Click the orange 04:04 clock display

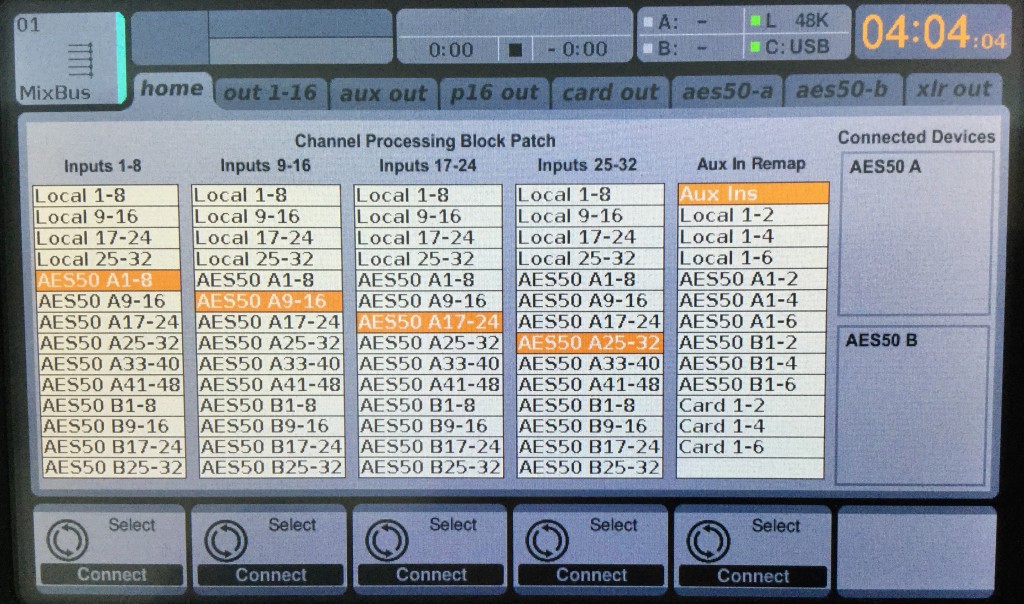tap(934, 33)
